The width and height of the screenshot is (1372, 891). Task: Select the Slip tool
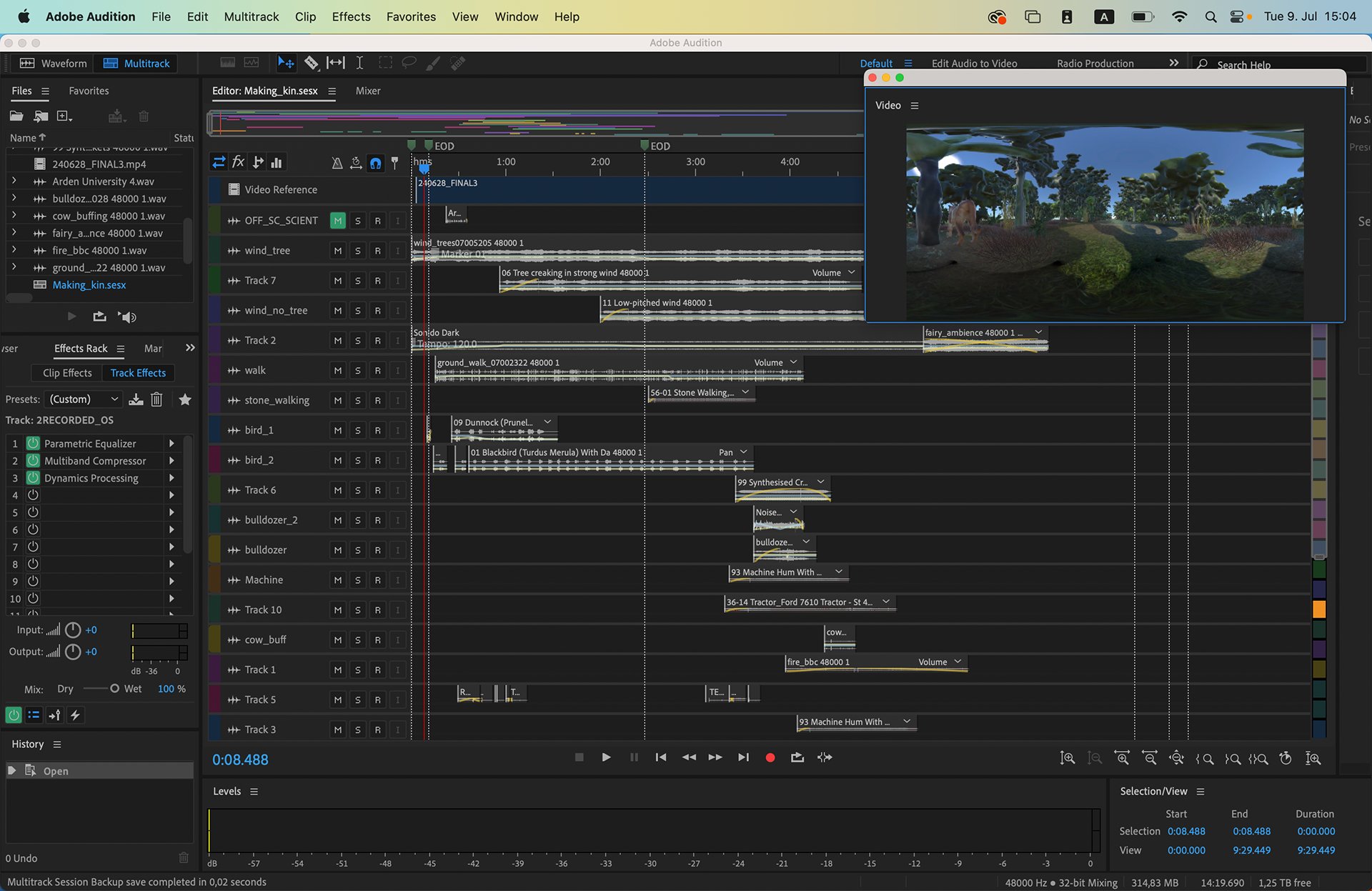pos(335,63)
